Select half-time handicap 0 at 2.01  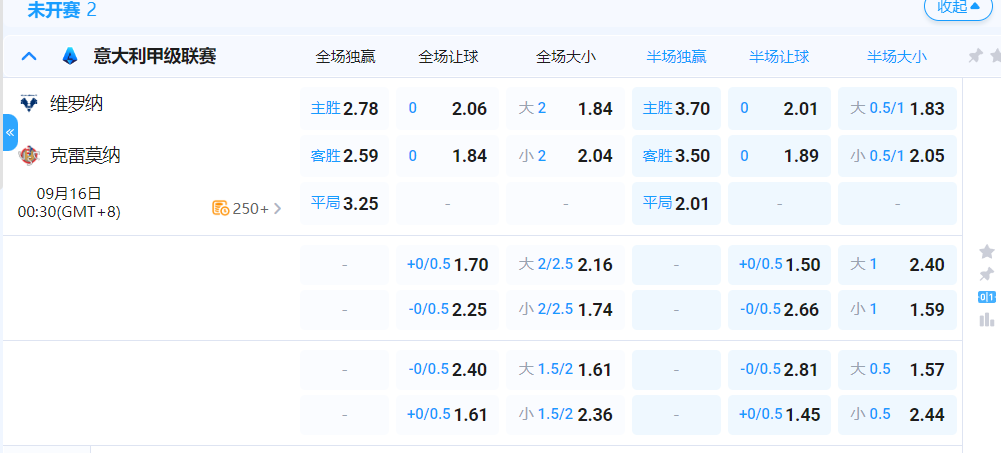(779, 108)
